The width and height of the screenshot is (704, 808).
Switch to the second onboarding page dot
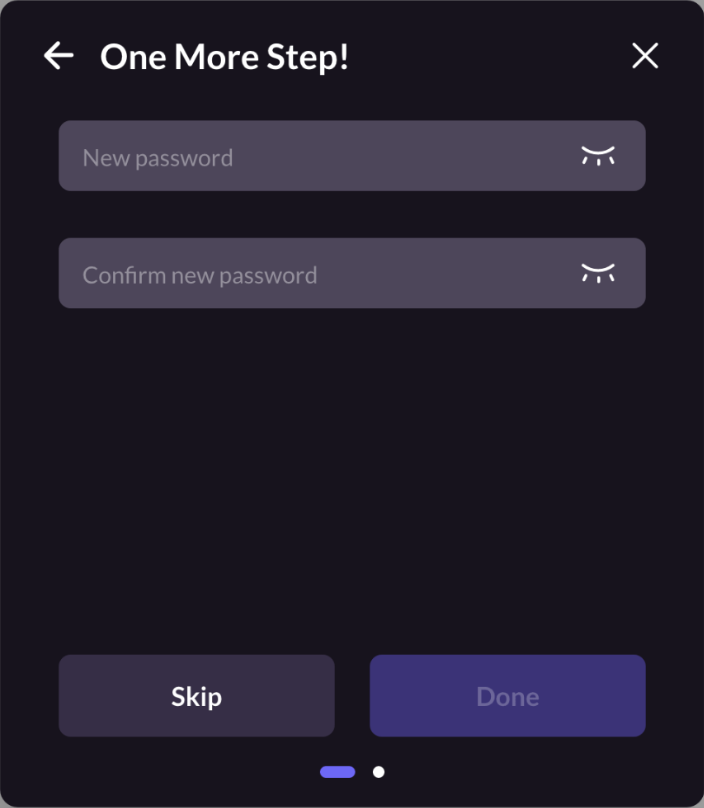click(x=378, y=772)
